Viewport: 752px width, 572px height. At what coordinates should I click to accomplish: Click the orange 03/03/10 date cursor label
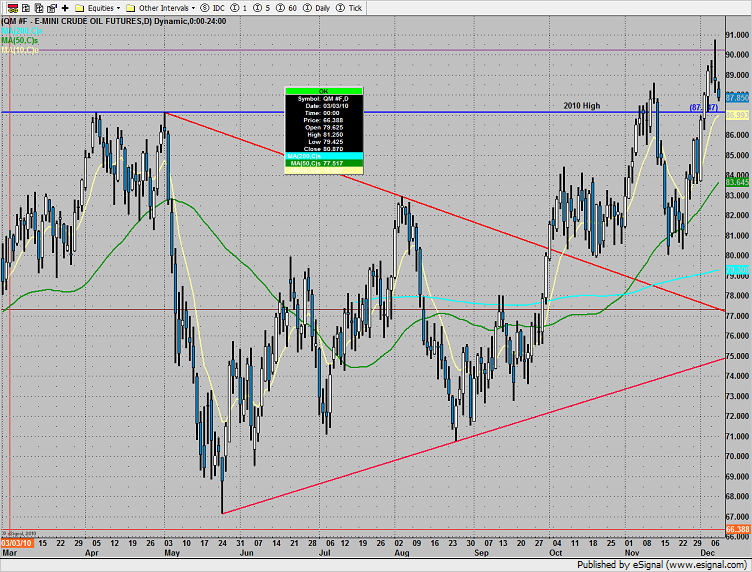pos(17,543)
